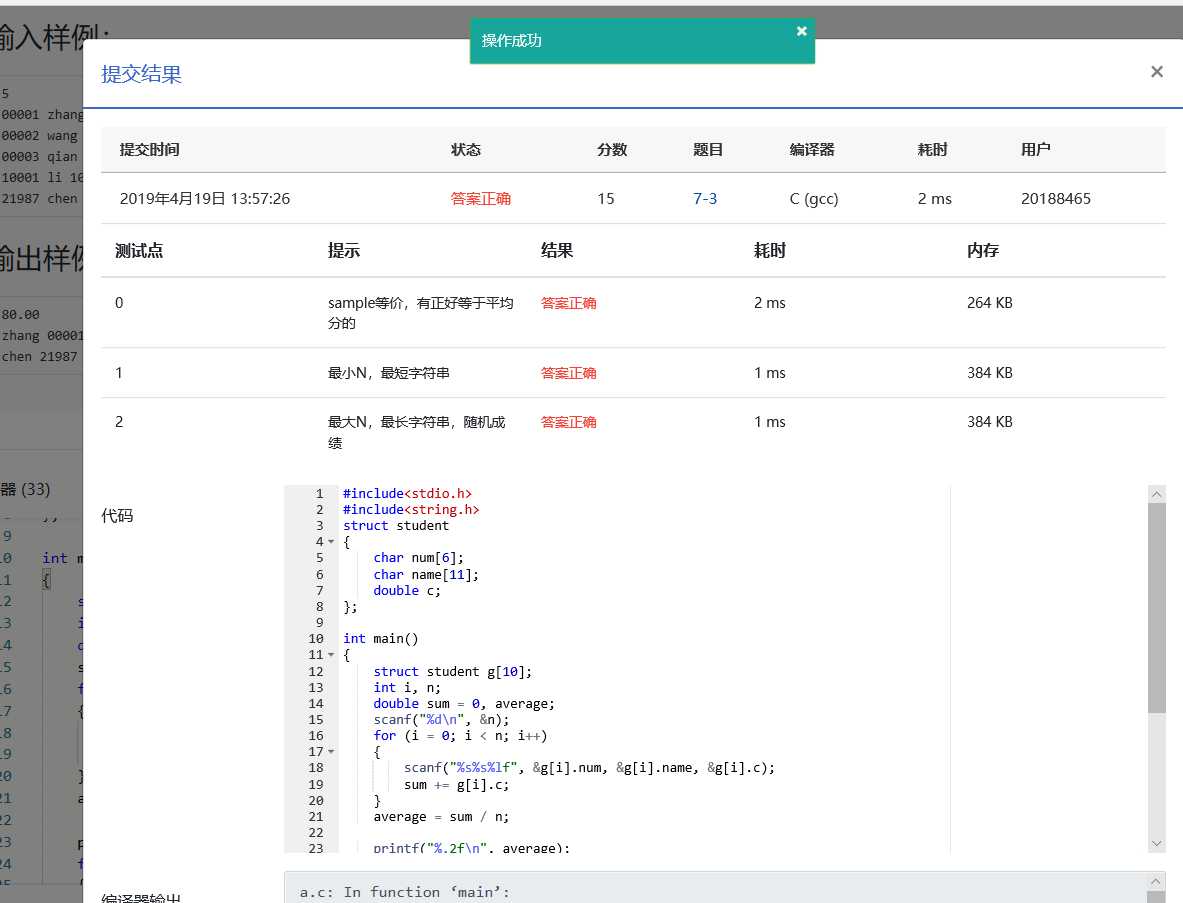1183x903 pixels.
Task: Collapse code fold arrow at line 11
Action: [x=330, y=655]
